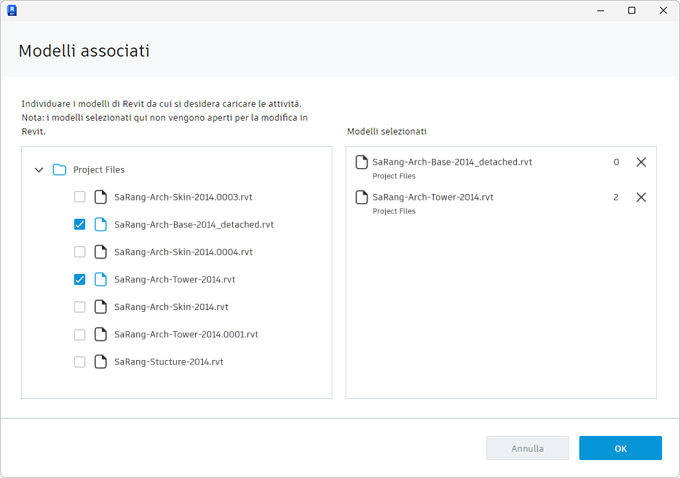Enable checkbox for SaRang-Arch-Skin-2014.0003.rvt

point(80,197)
